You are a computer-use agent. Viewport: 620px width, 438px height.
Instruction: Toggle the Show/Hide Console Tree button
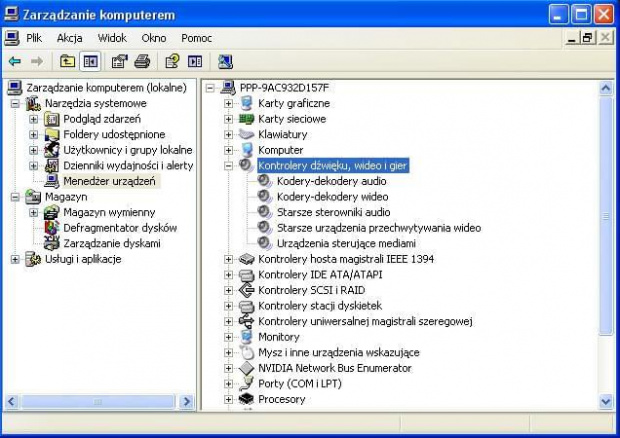(91, 61)
